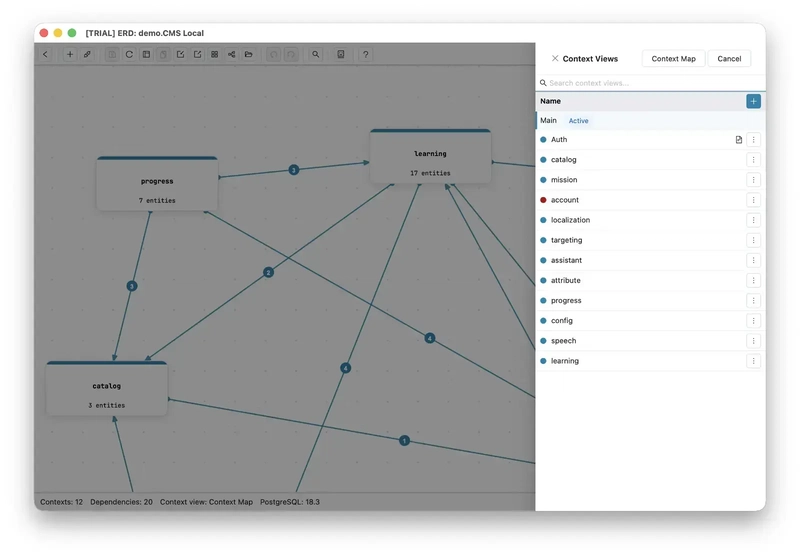Open the kebab menu for learning row
The height and width of the screenshot is (556, 800).
point(753,361)
